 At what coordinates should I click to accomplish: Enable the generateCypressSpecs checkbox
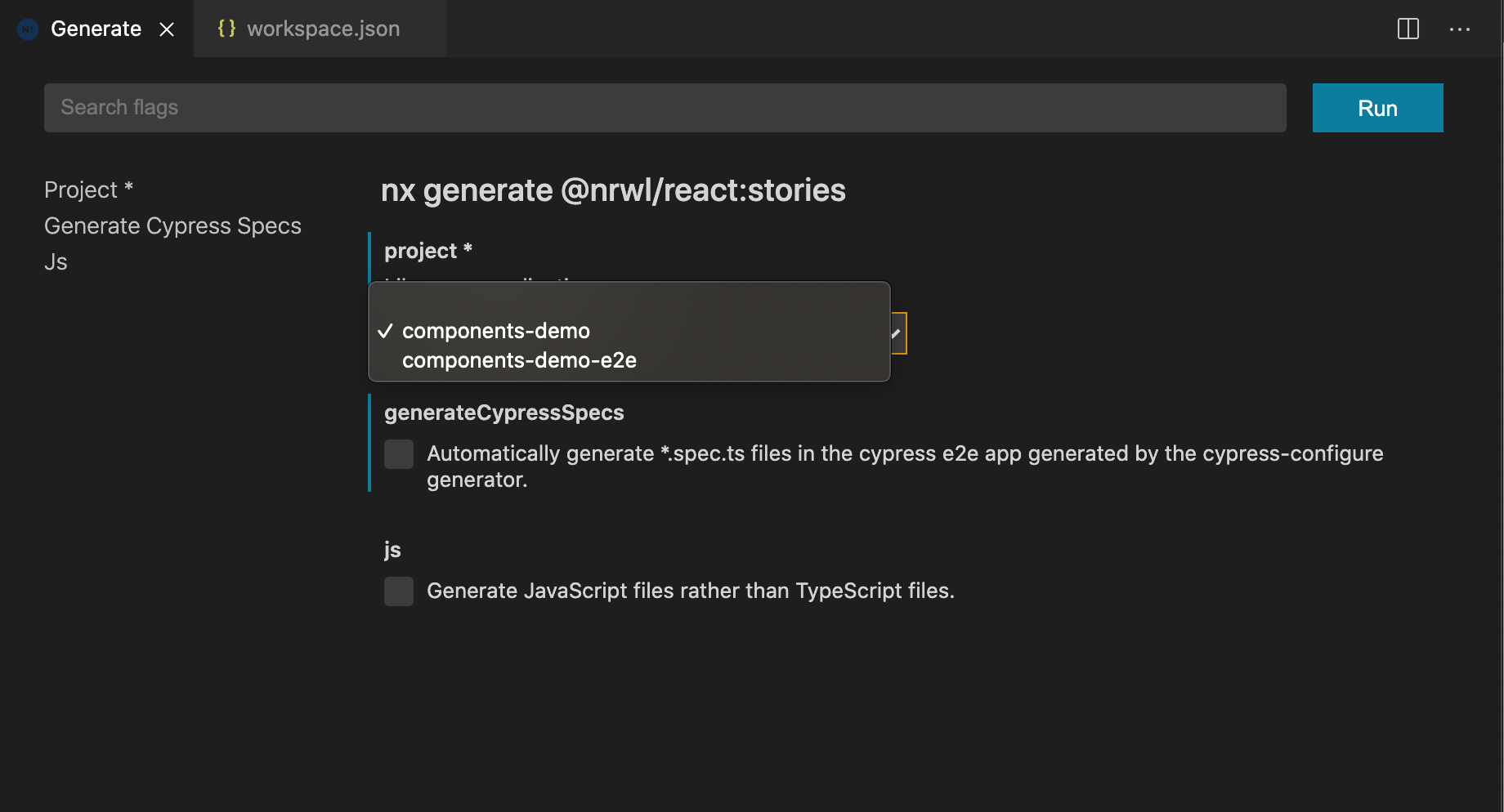tap(399, 454)
